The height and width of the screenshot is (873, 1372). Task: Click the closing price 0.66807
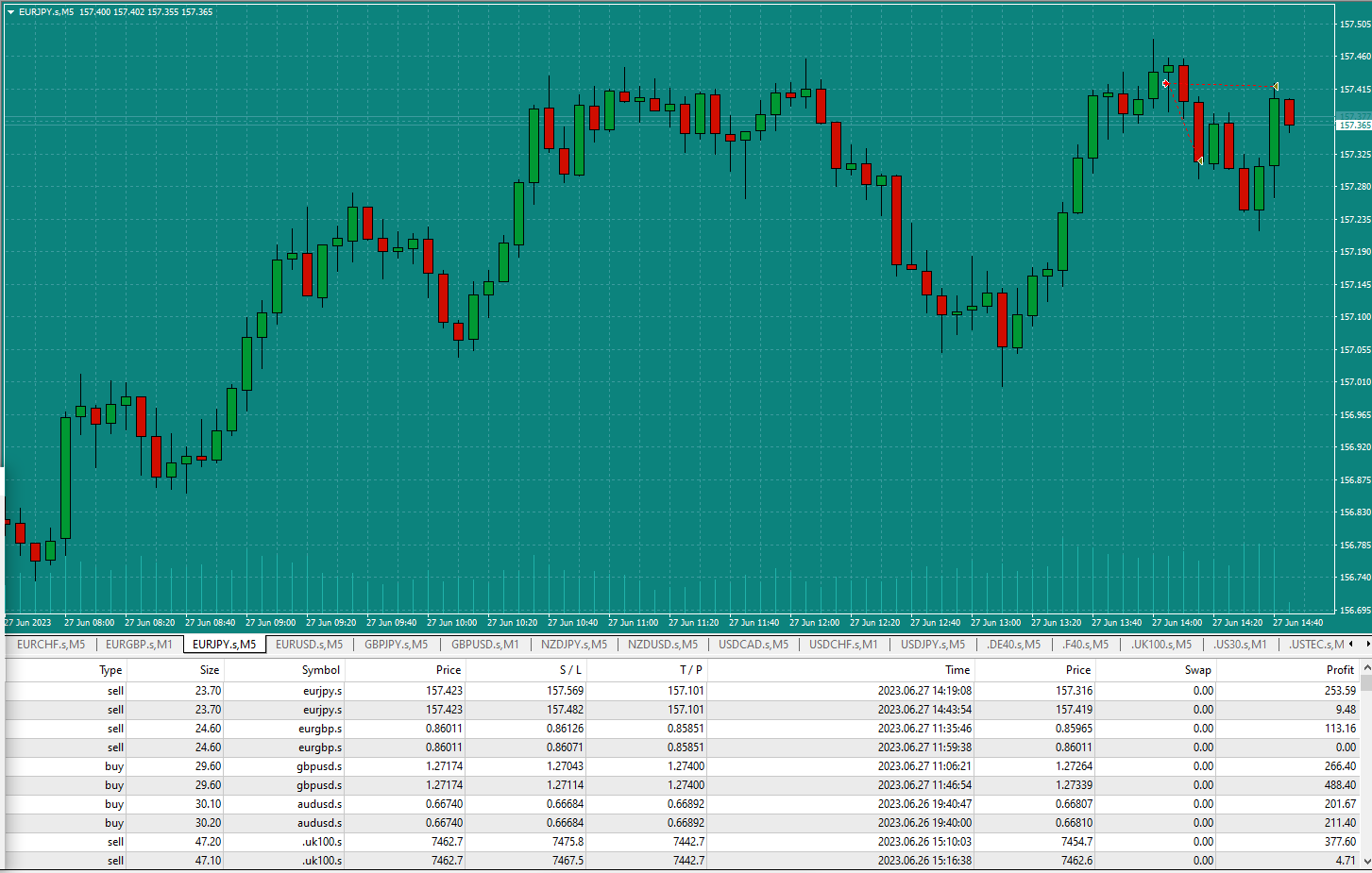click(x=1074, y=804)
